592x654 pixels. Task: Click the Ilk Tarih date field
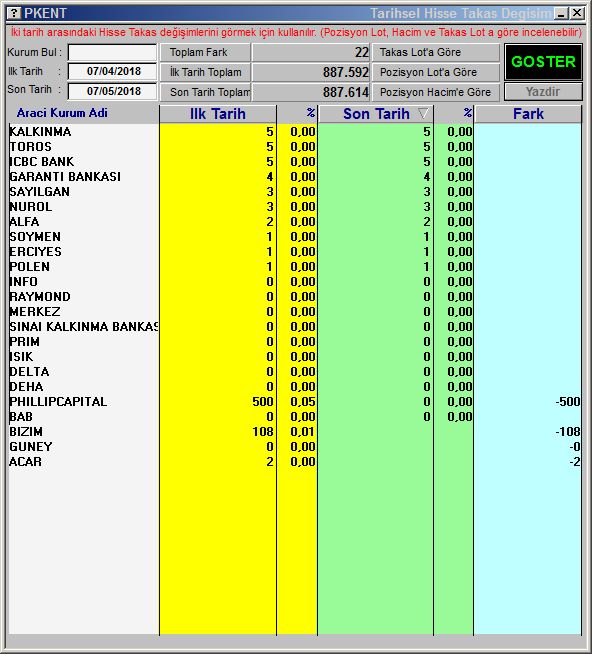click(112, 71)
